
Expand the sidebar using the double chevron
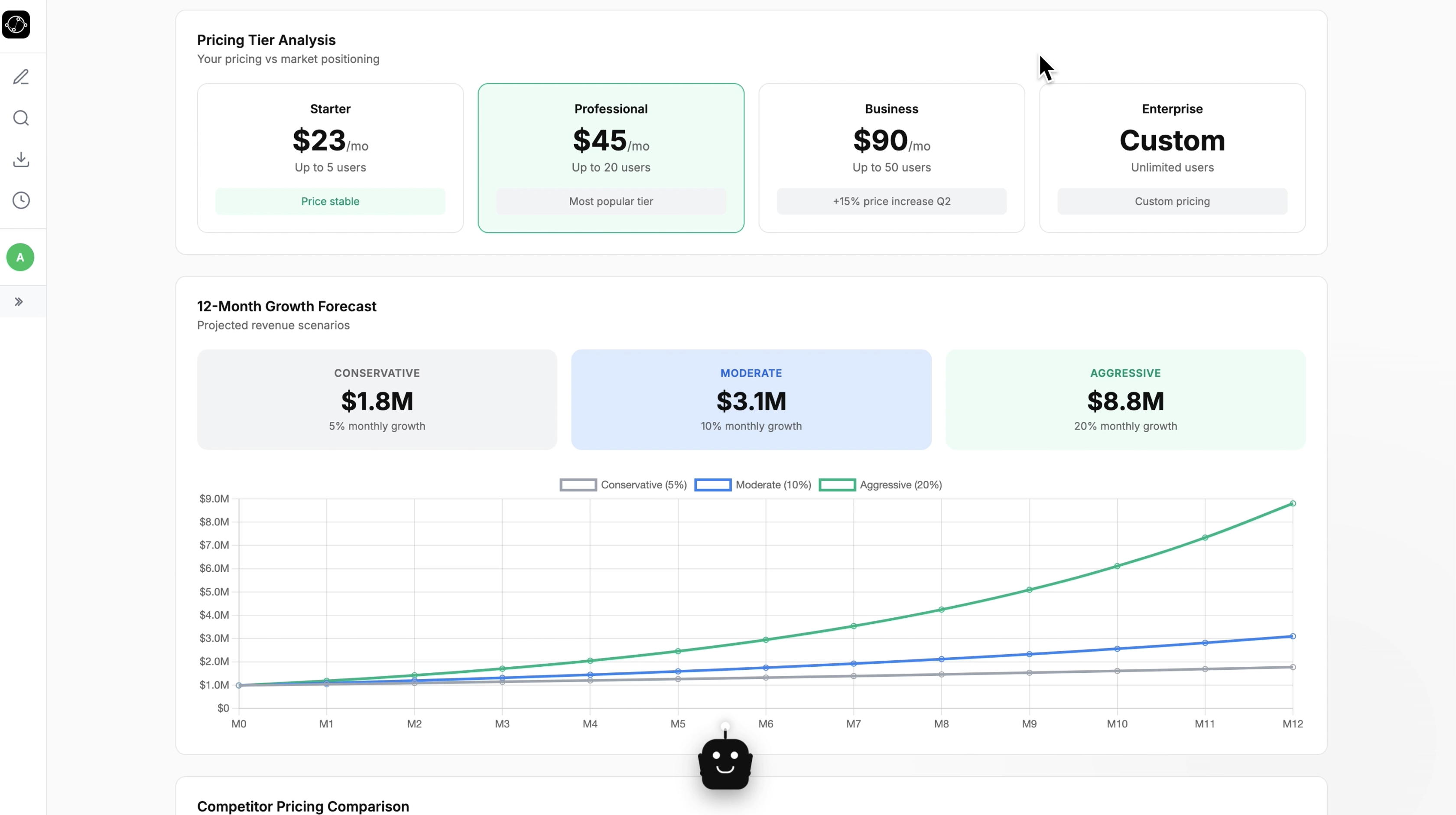(19, 302)
